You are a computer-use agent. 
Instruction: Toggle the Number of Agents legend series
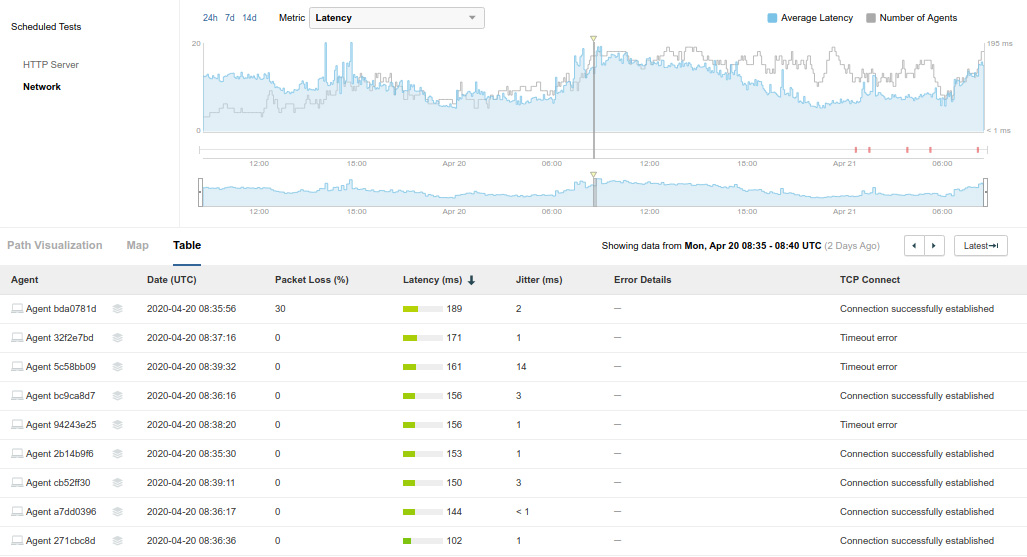911,18
